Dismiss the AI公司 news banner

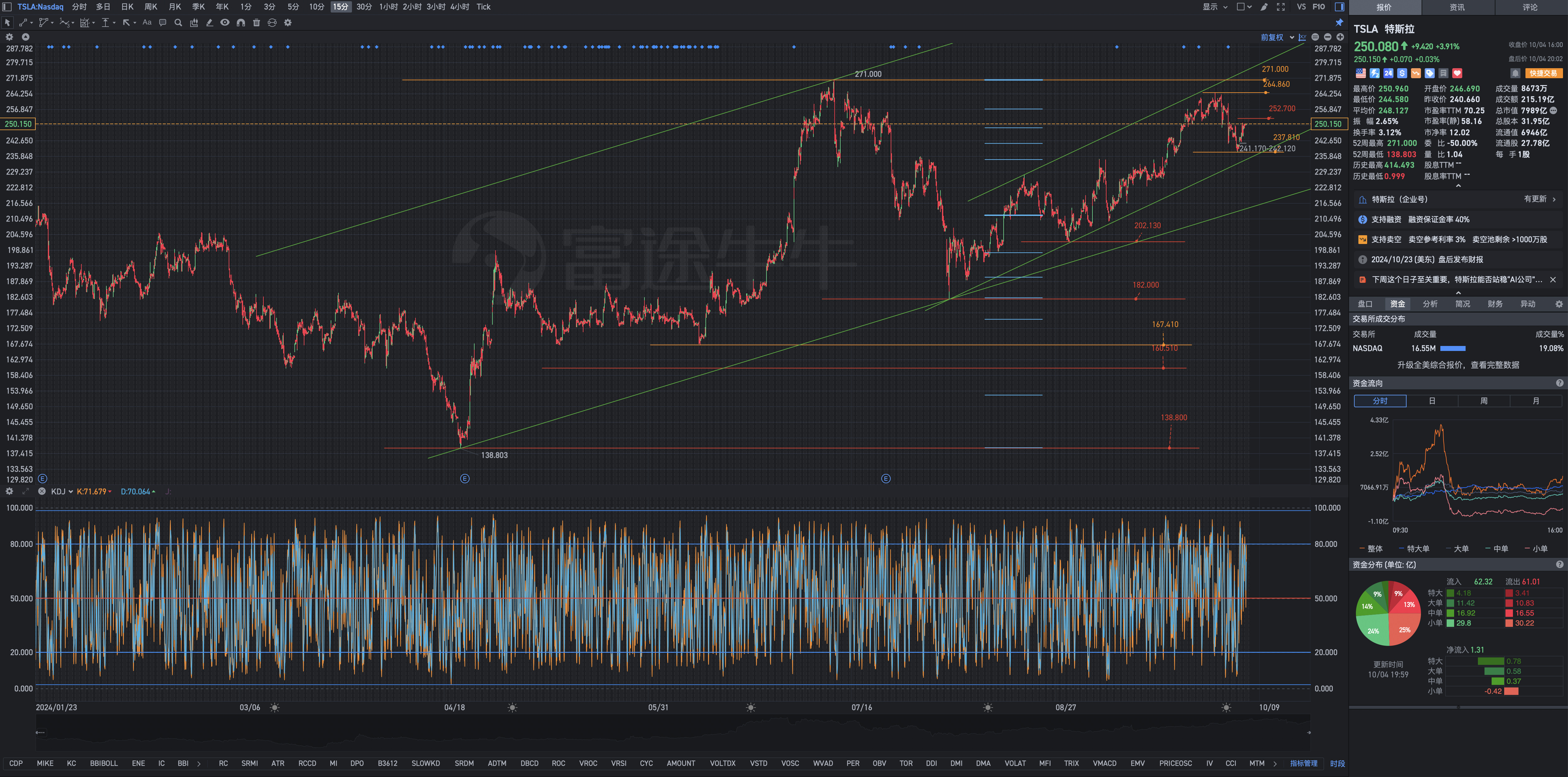(x=1553, y=280)
